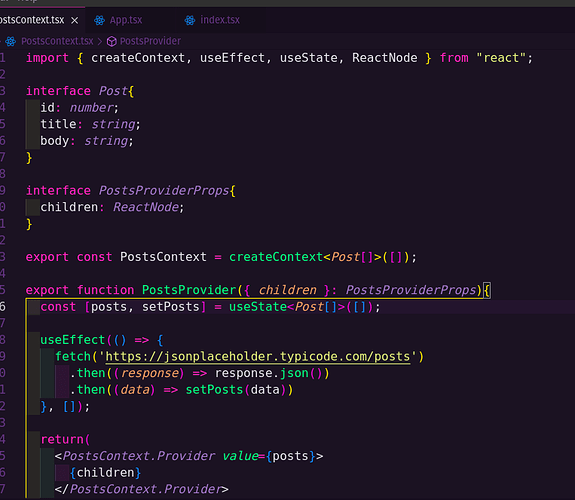Click the createContext call on line 13

click(276, 257)
